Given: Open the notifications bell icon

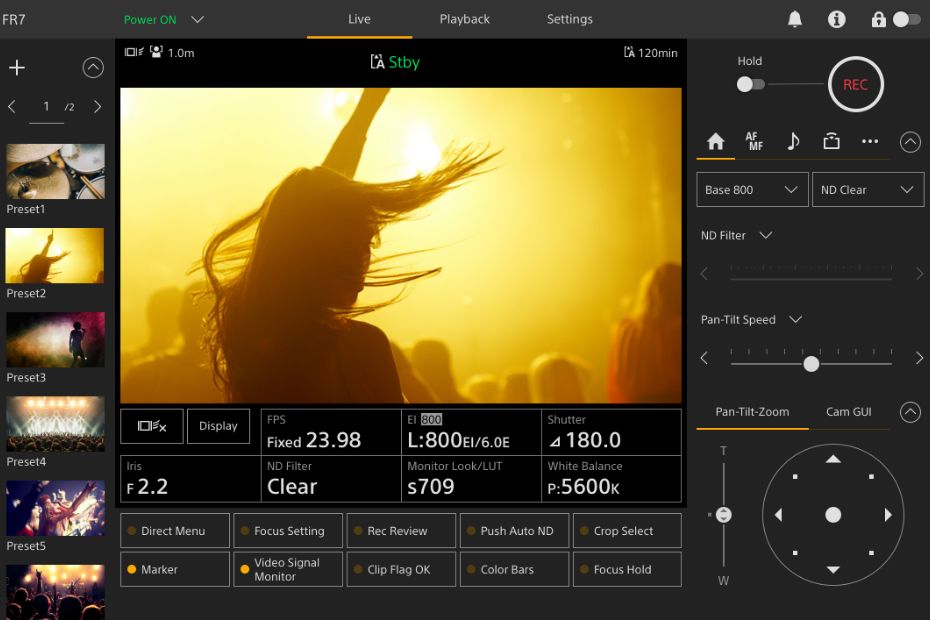Looking at the screenshot, I should click(x=795, y=19).
